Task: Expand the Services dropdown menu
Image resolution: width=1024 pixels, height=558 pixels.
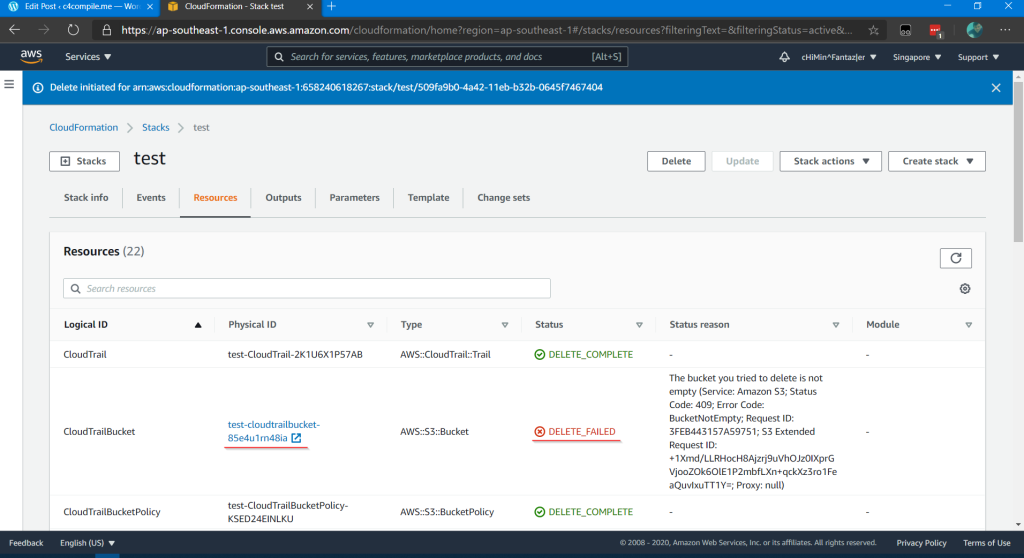Action: [87, 57]
